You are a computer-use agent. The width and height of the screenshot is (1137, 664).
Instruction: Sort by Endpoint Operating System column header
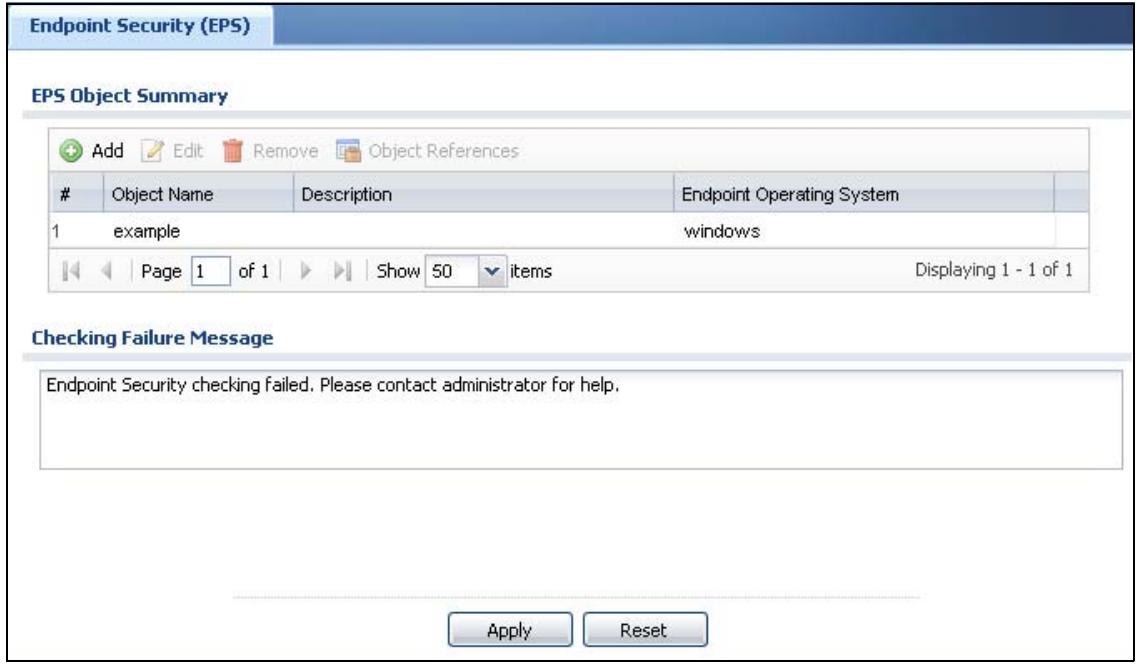click(x=864, y=194)
